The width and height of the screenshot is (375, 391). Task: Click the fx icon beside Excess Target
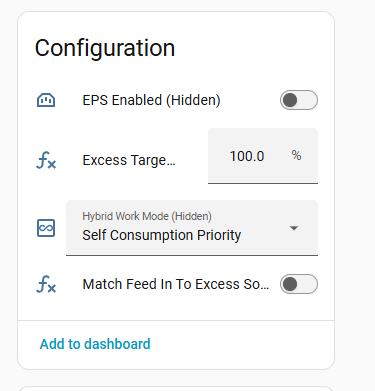click(46, 160)
